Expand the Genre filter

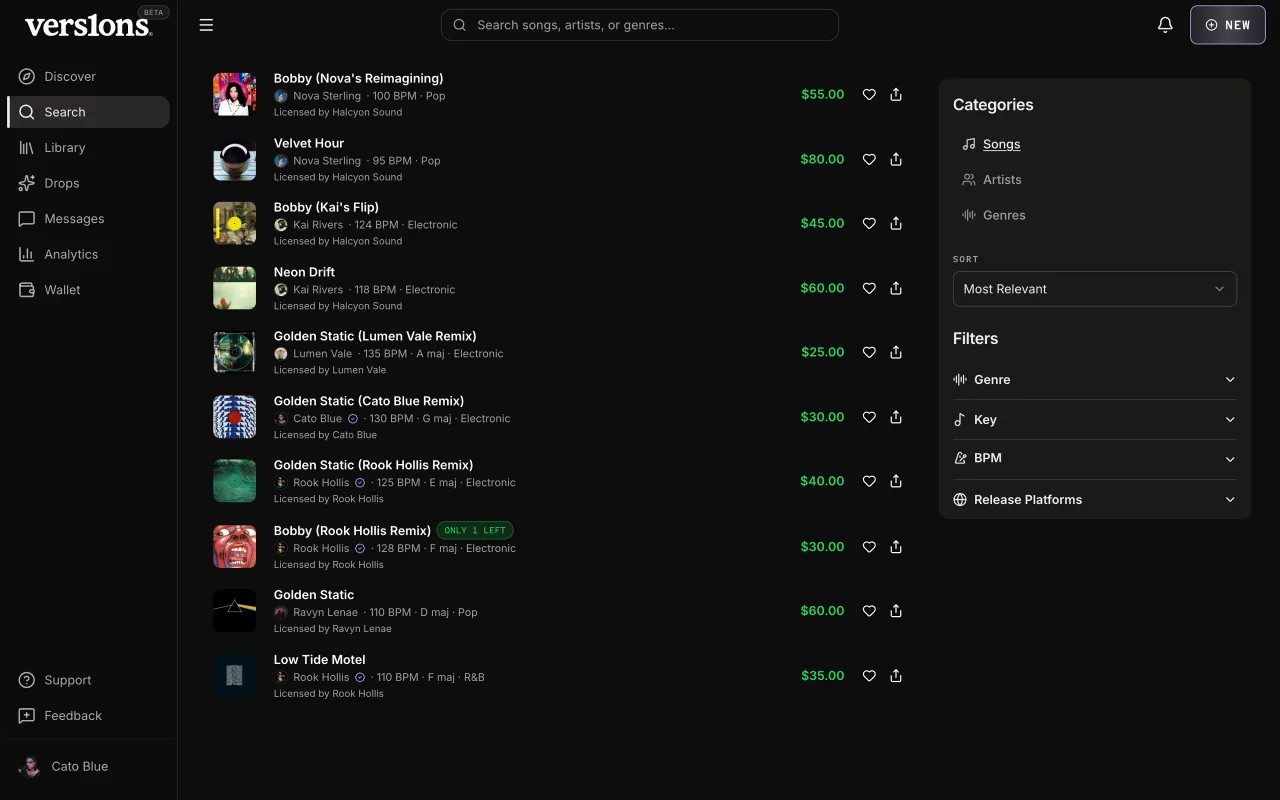tap(1095, 380)
